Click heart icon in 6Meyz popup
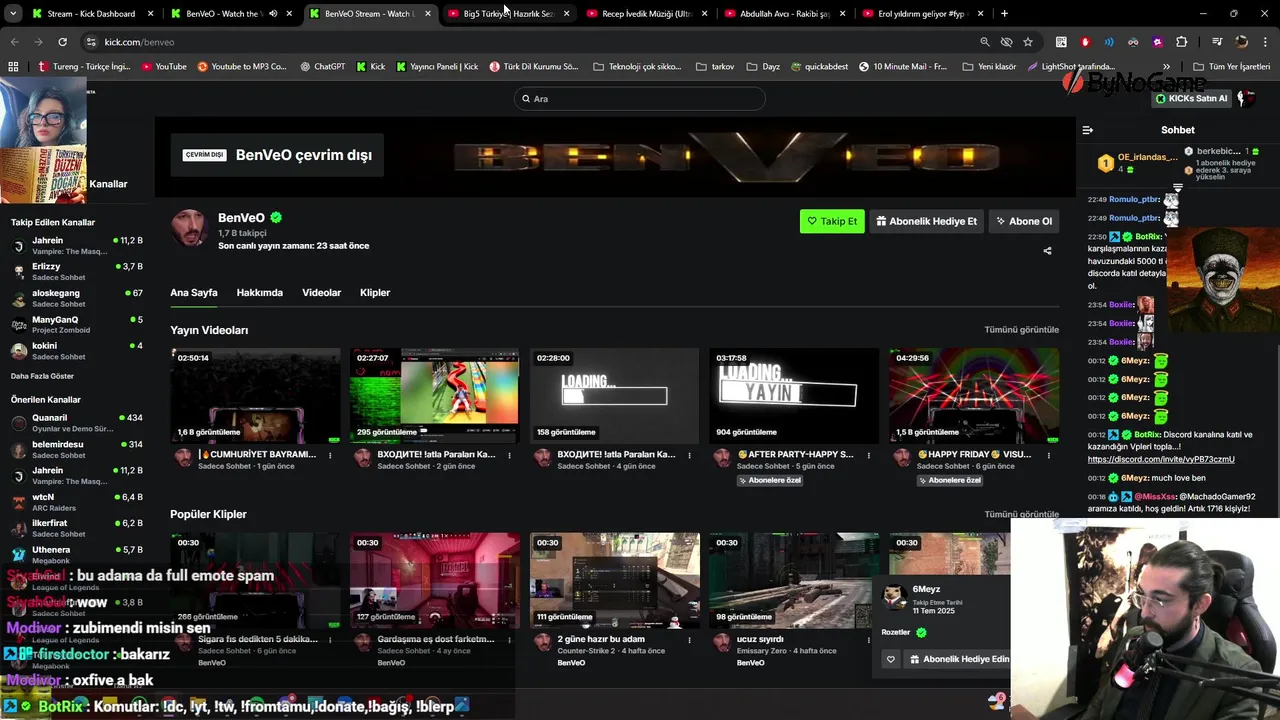Image resolution: width=1280 pixels, height=720 pixels. coord(890,659)
